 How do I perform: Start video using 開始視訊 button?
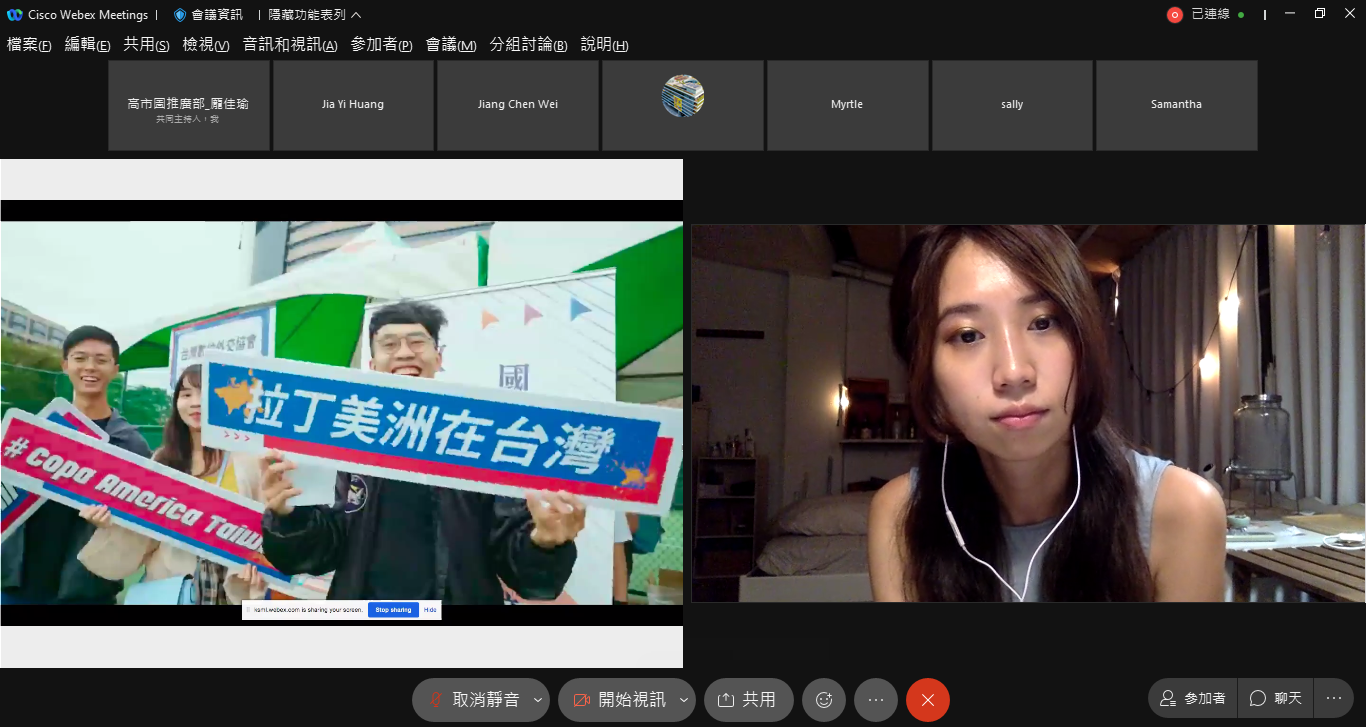coord(619,700)
